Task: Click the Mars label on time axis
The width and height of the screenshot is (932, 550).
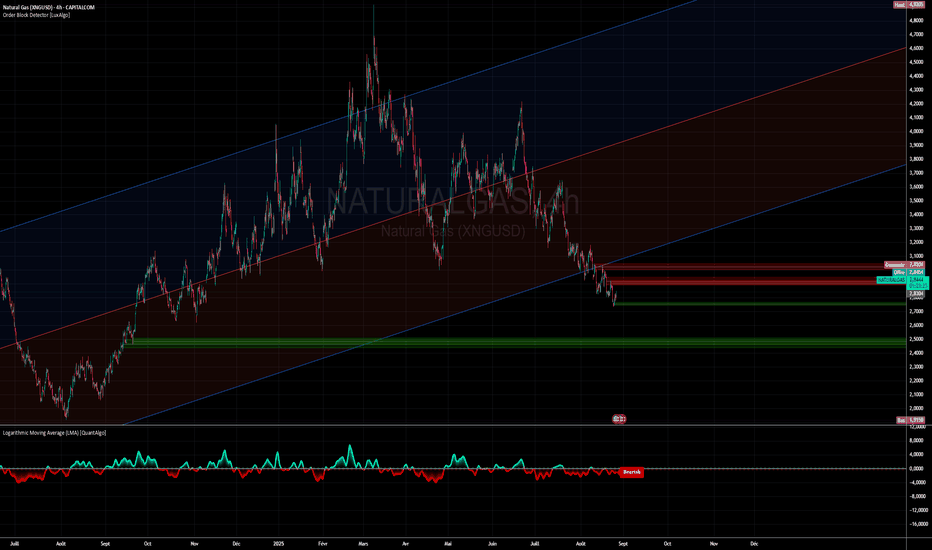Action: coord(364,543)
